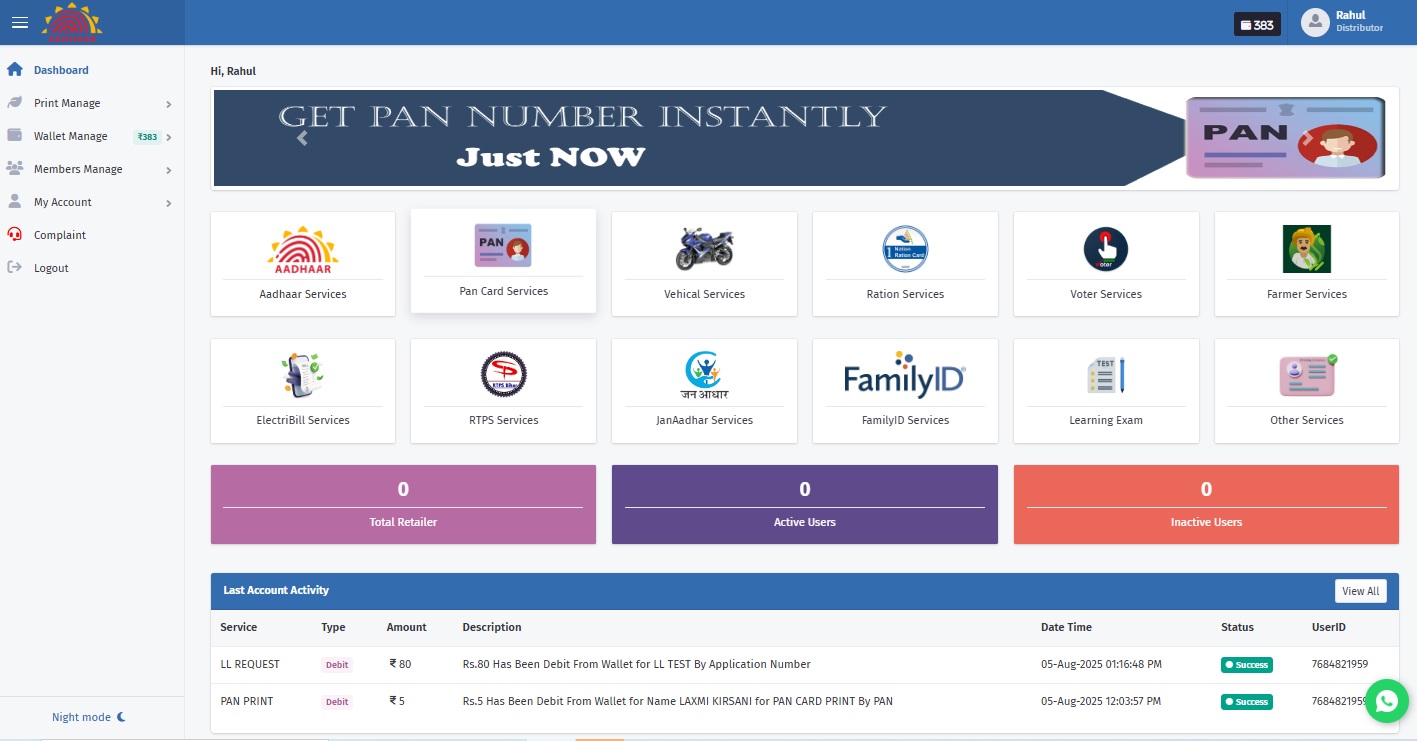1417x741 pixels.
Task: Select Dashboard in the sidebar
Action: coord(63,70)
